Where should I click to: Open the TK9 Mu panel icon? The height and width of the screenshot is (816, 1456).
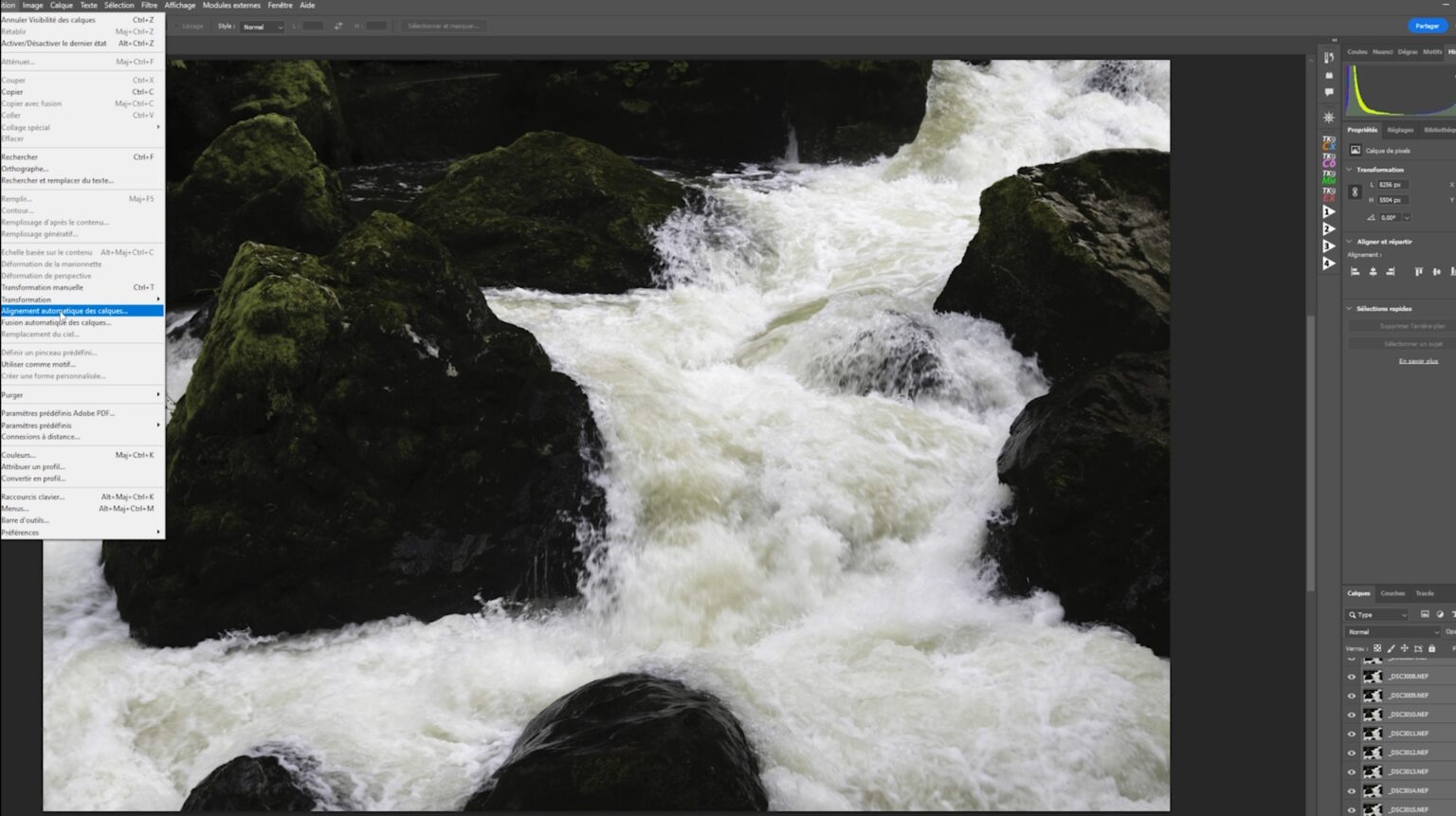[1329, 177]
